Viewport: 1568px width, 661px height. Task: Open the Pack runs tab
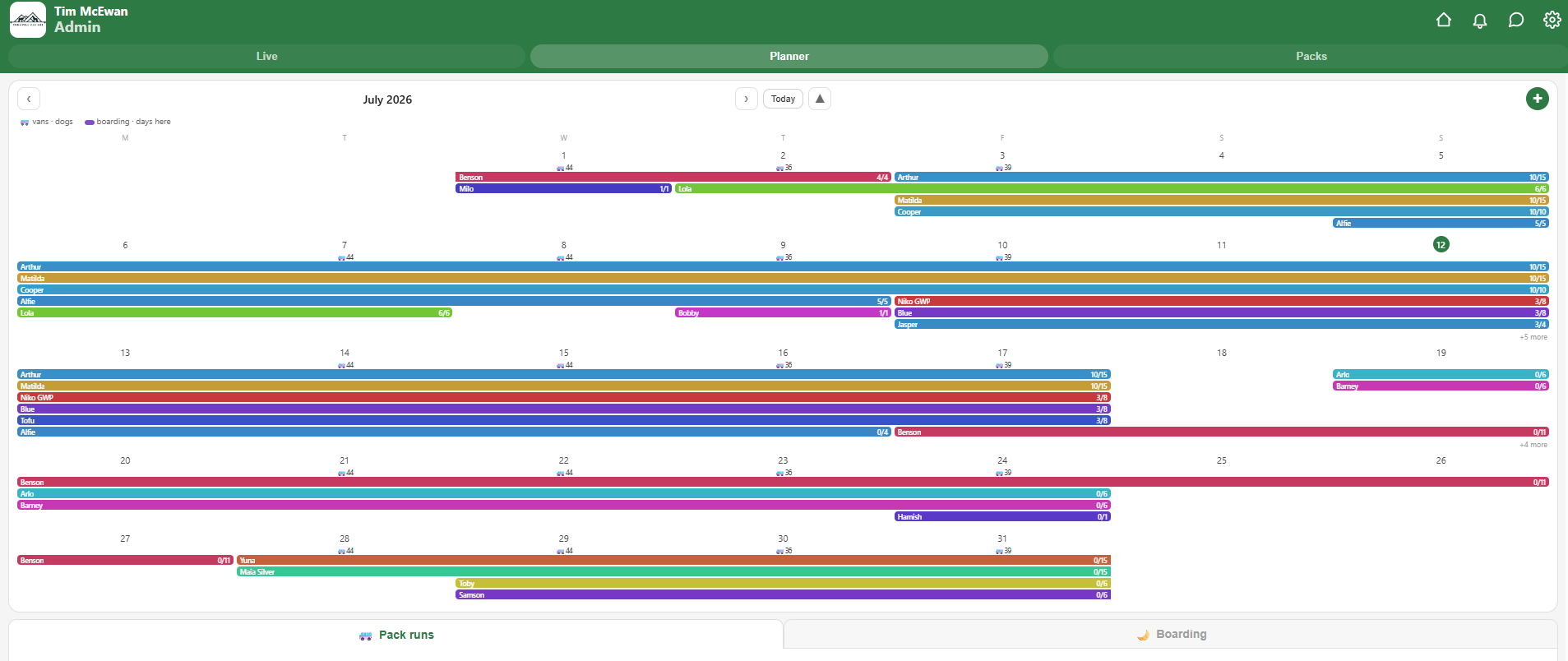click(x=396, y=635)
